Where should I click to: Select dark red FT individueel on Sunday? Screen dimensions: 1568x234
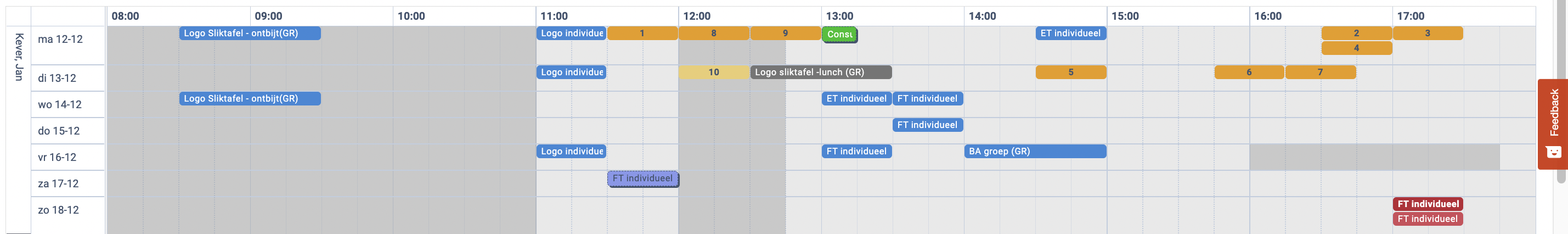pos(1428,204)
